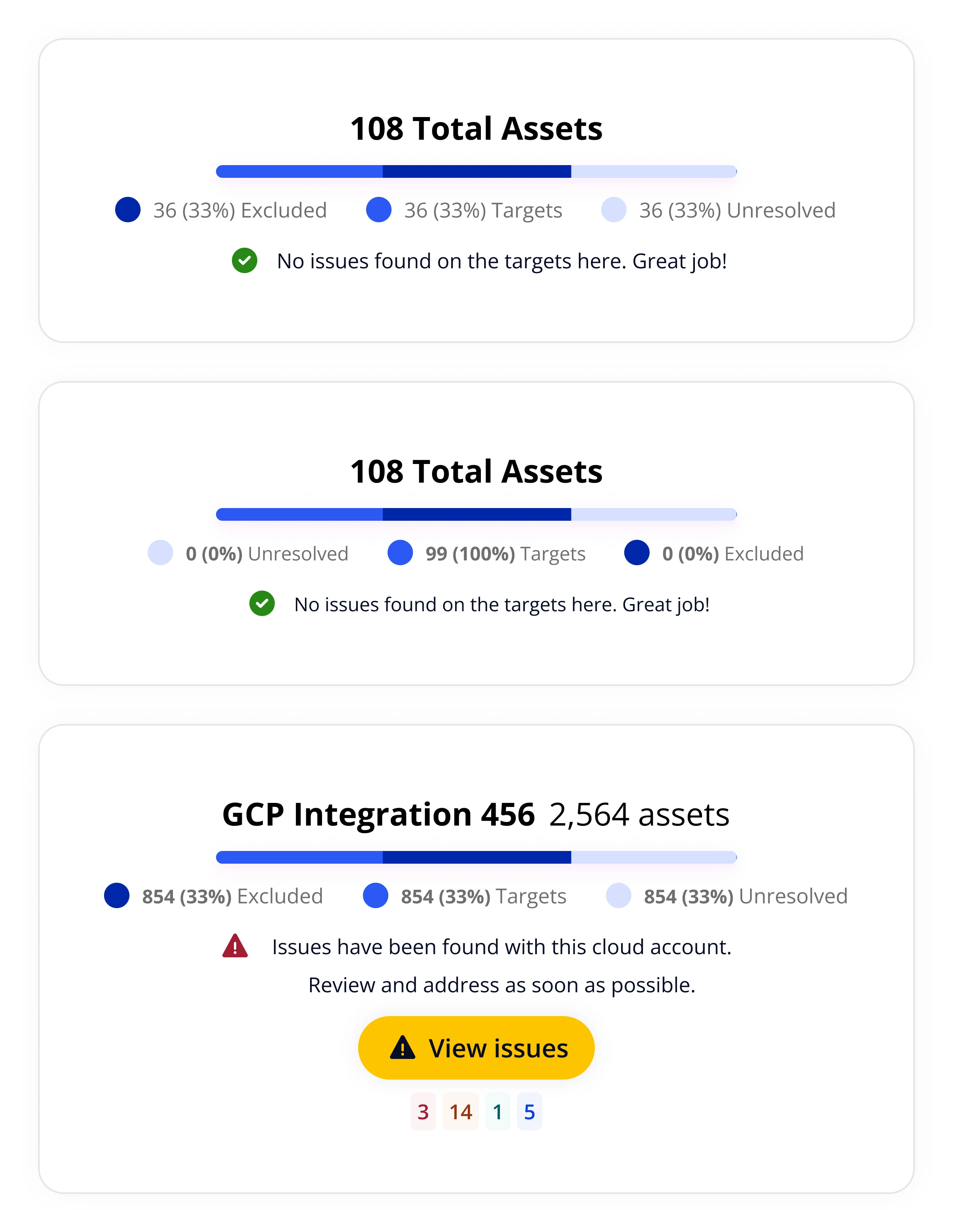Click the dark blue Excluded dot in GCP card
This screenshot has height=1232, width=953.
(118, 896)
